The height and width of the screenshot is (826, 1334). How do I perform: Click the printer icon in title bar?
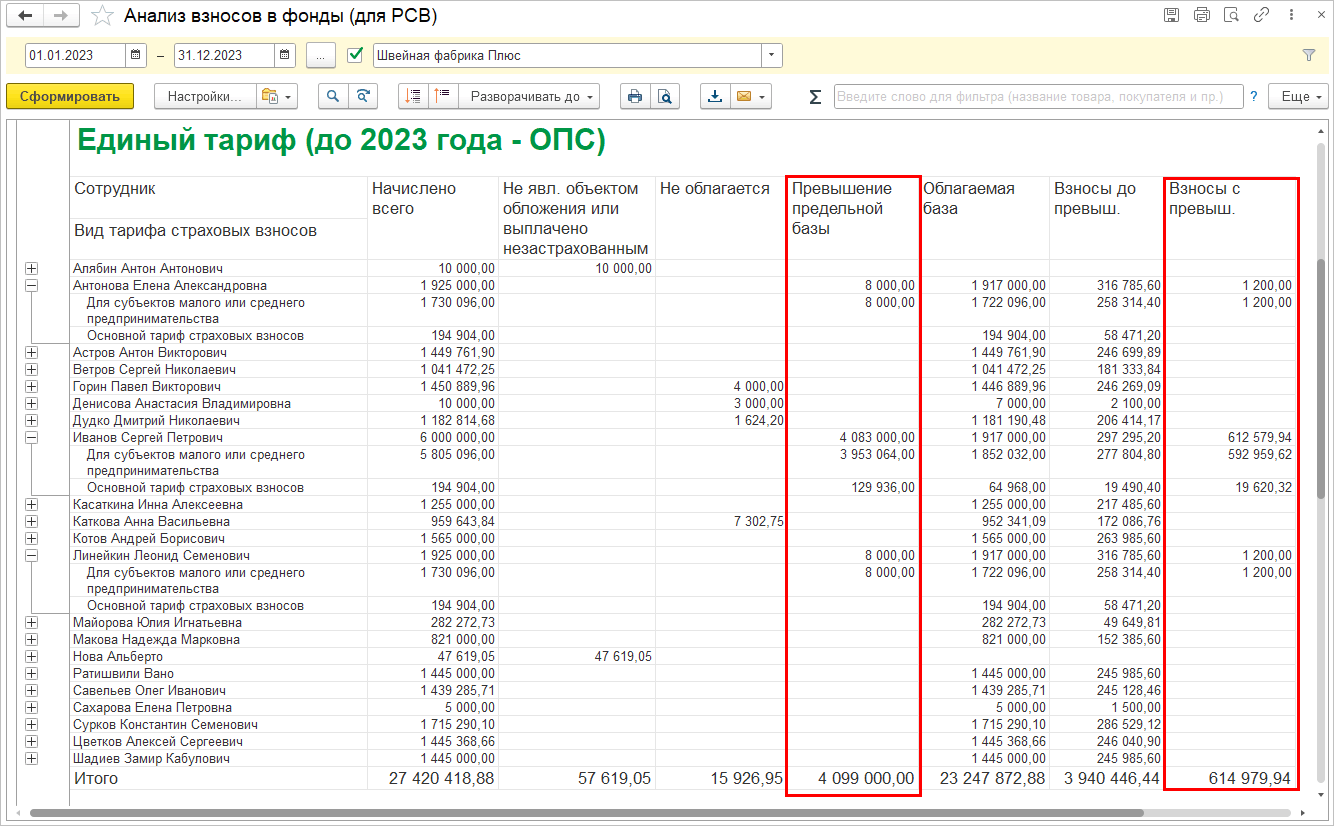click(1202, 15)
